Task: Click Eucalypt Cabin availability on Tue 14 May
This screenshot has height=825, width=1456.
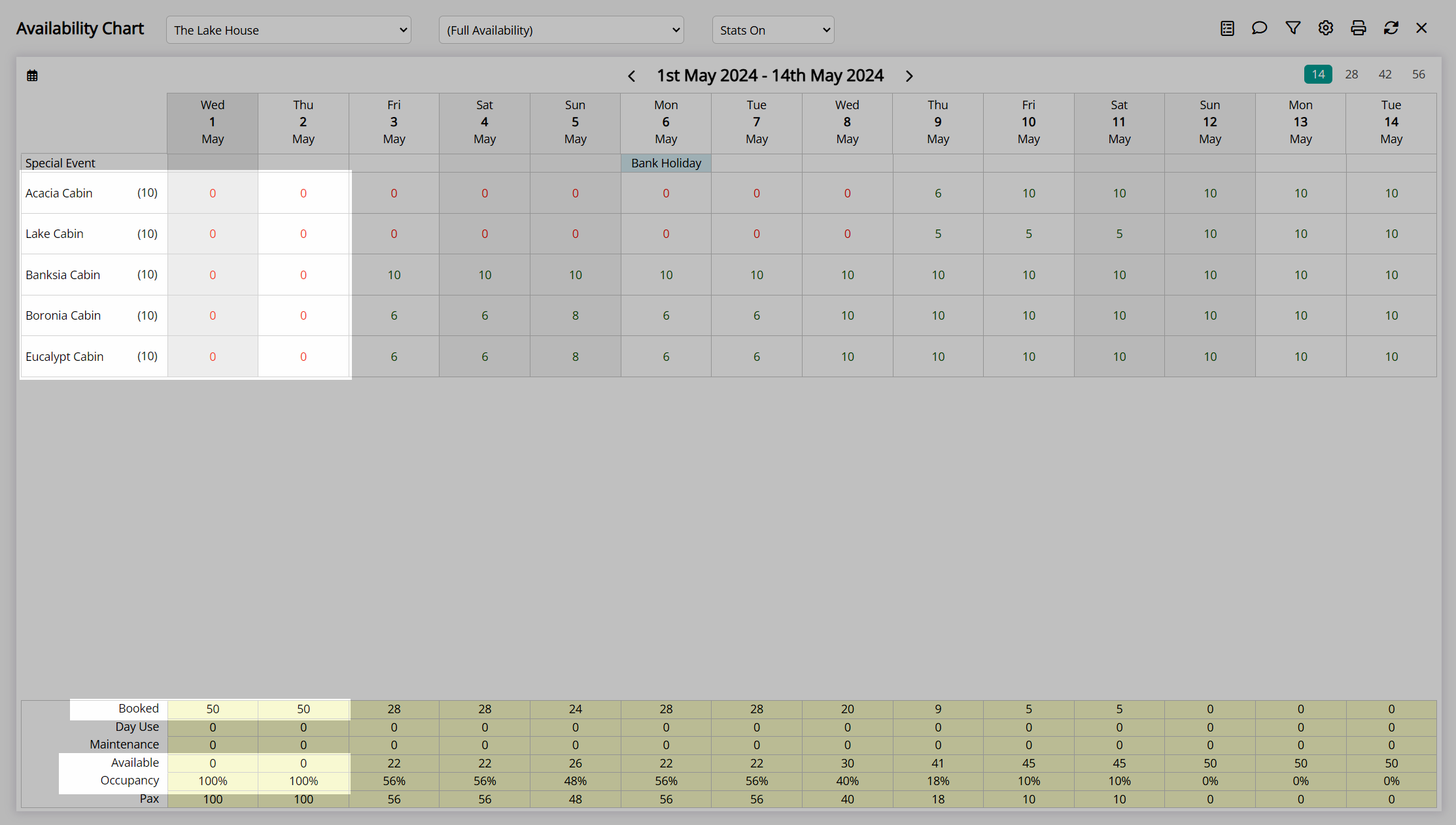Action: pos(1391,356)
